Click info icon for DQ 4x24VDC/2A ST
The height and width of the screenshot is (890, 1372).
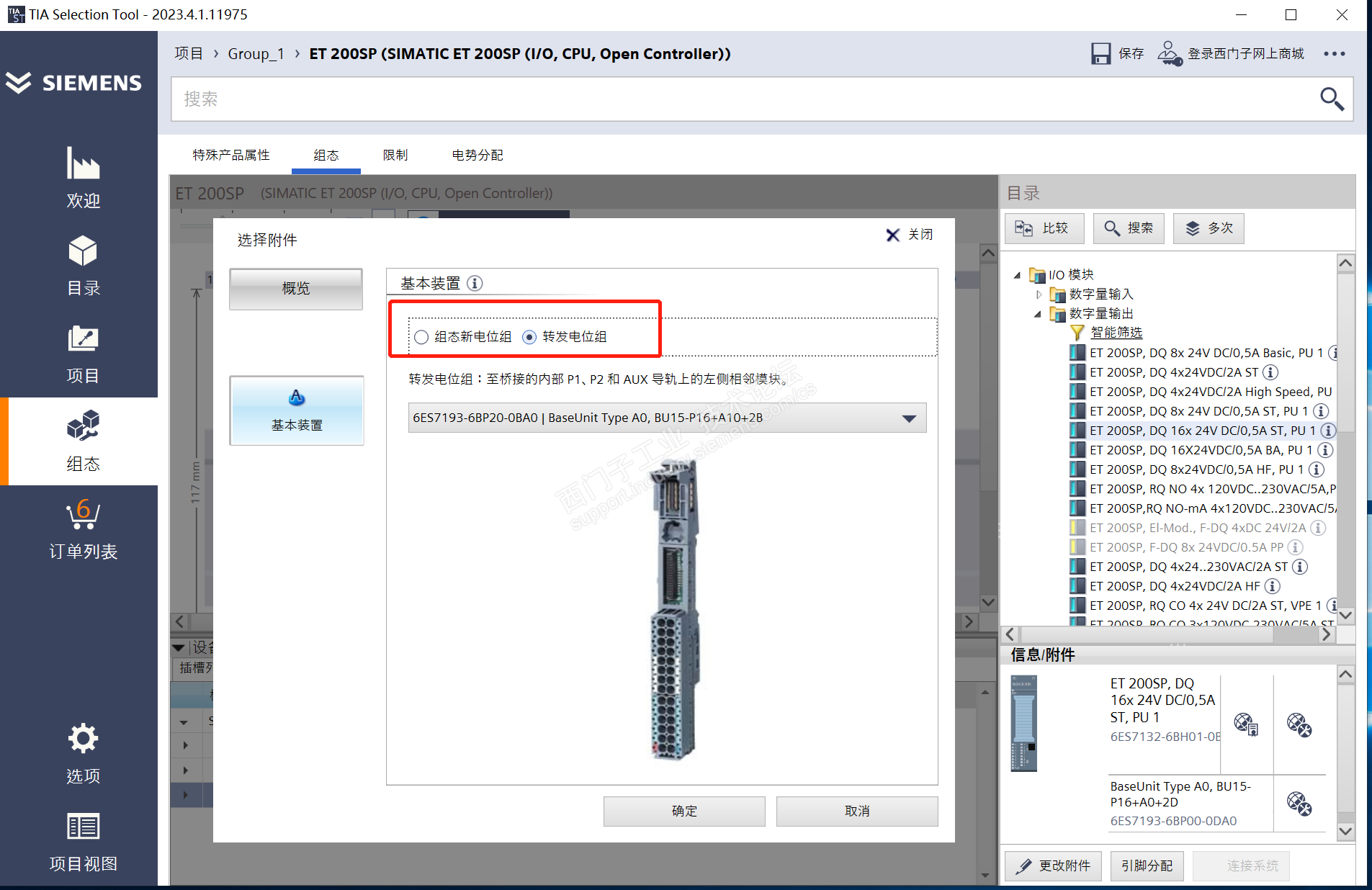(x=1270, y=372)
